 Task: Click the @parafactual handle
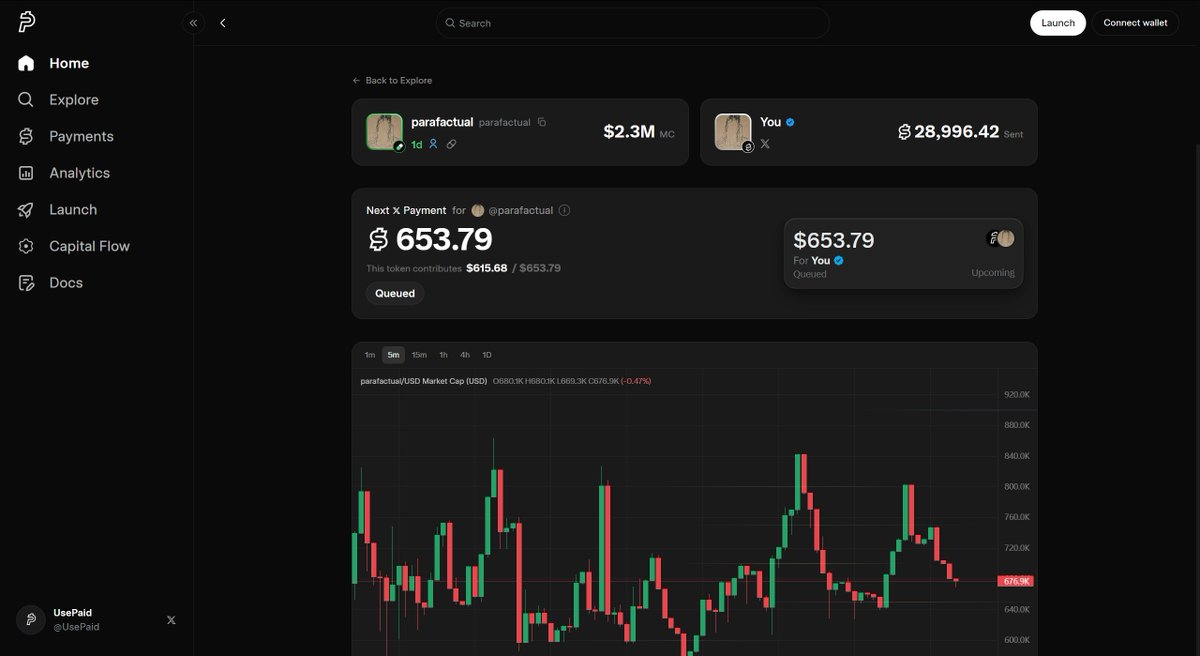tap(521, 211)
